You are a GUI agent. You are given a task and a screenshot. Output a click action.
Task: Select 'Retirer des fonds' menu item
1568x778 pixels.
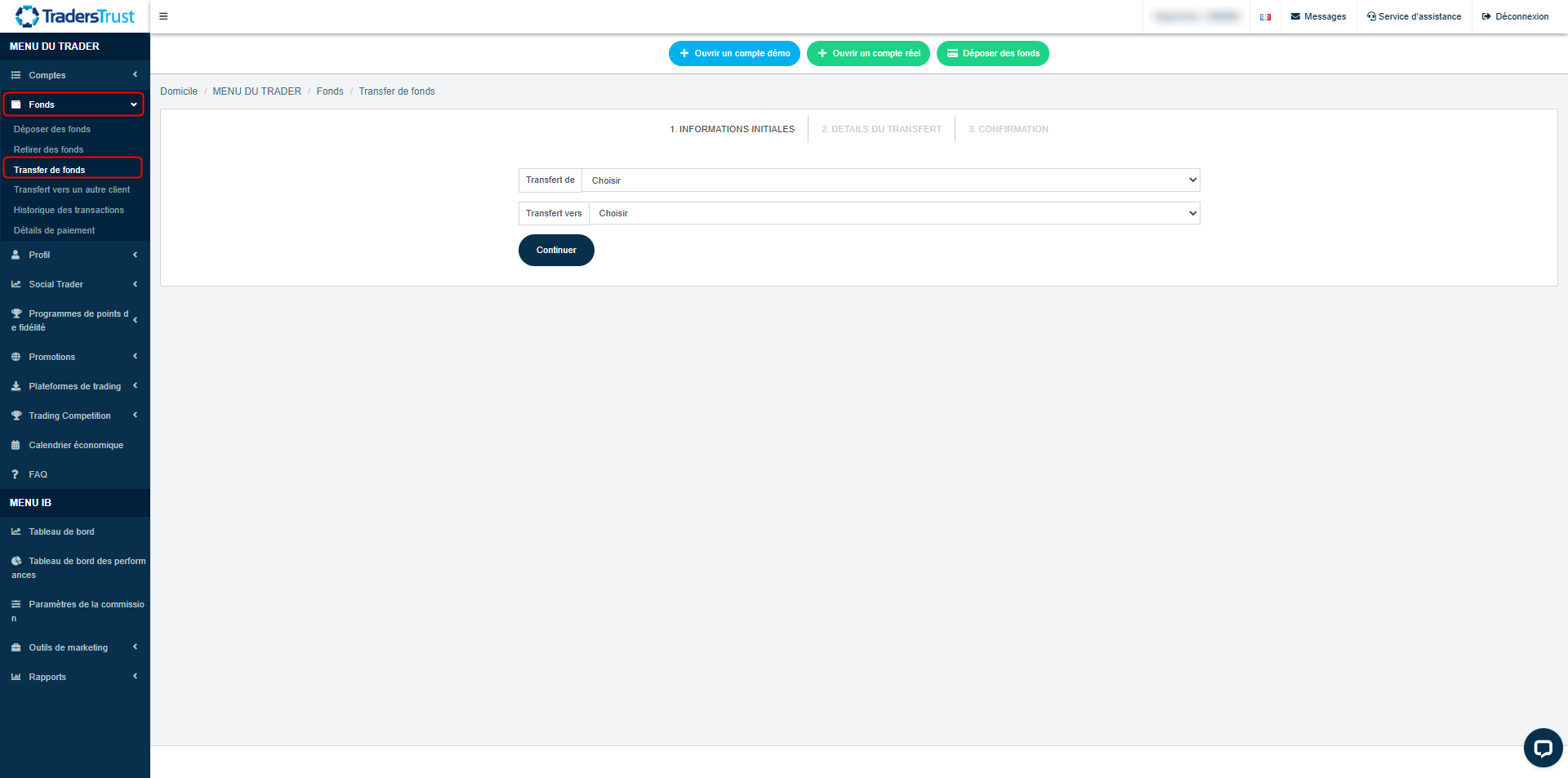[x=48, y=149]
